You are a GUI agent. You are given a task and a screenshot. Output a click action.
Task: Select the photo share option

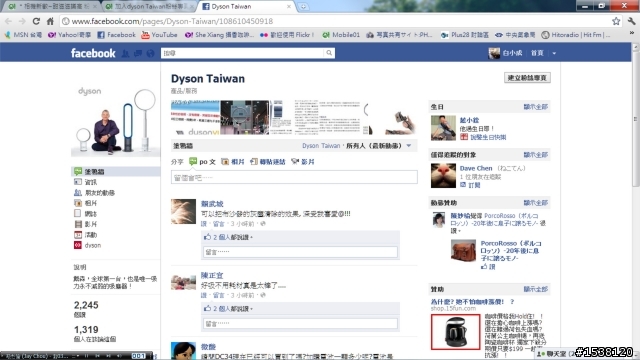(x=233, y=162)
